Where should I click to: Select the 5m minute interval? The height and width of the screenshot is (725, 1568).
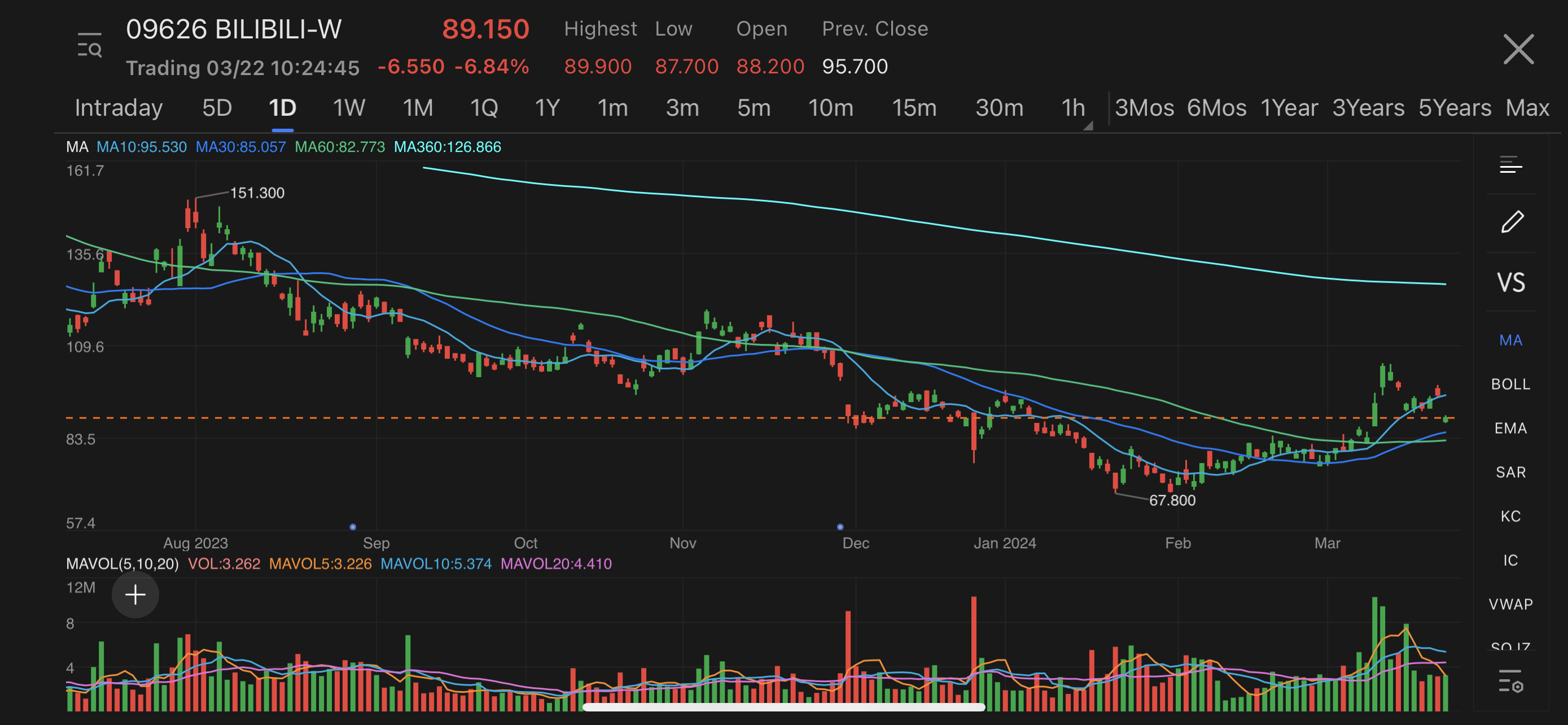(x=754, y=108)
